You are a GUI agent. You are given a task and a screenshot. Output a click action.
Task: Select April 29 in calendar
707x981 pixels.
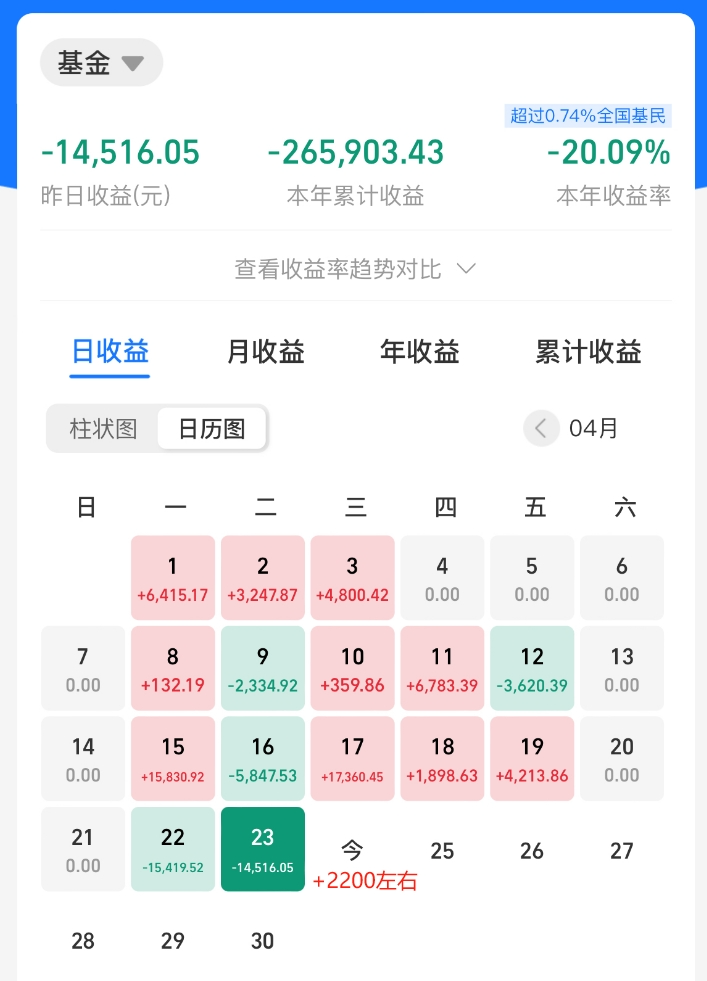pos(173,940)
